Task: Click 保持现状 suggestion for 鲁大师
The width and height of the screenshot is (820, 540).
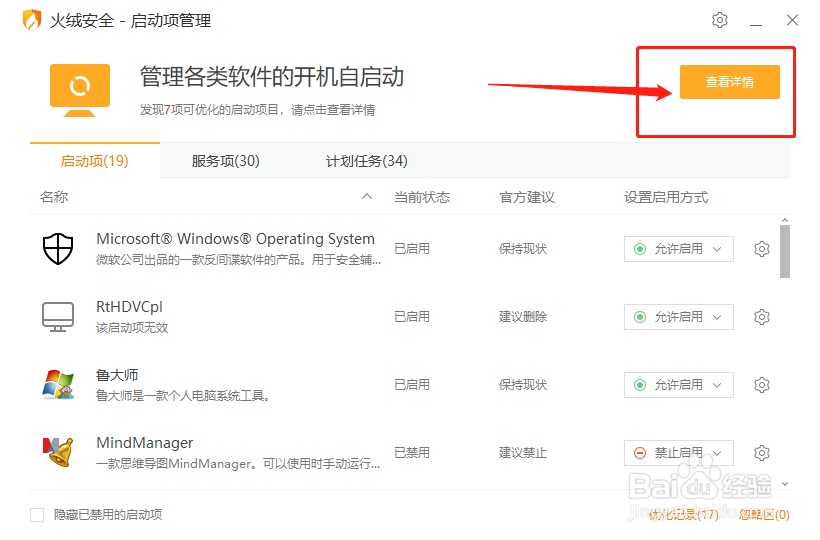Action: [x=523, y=385]
